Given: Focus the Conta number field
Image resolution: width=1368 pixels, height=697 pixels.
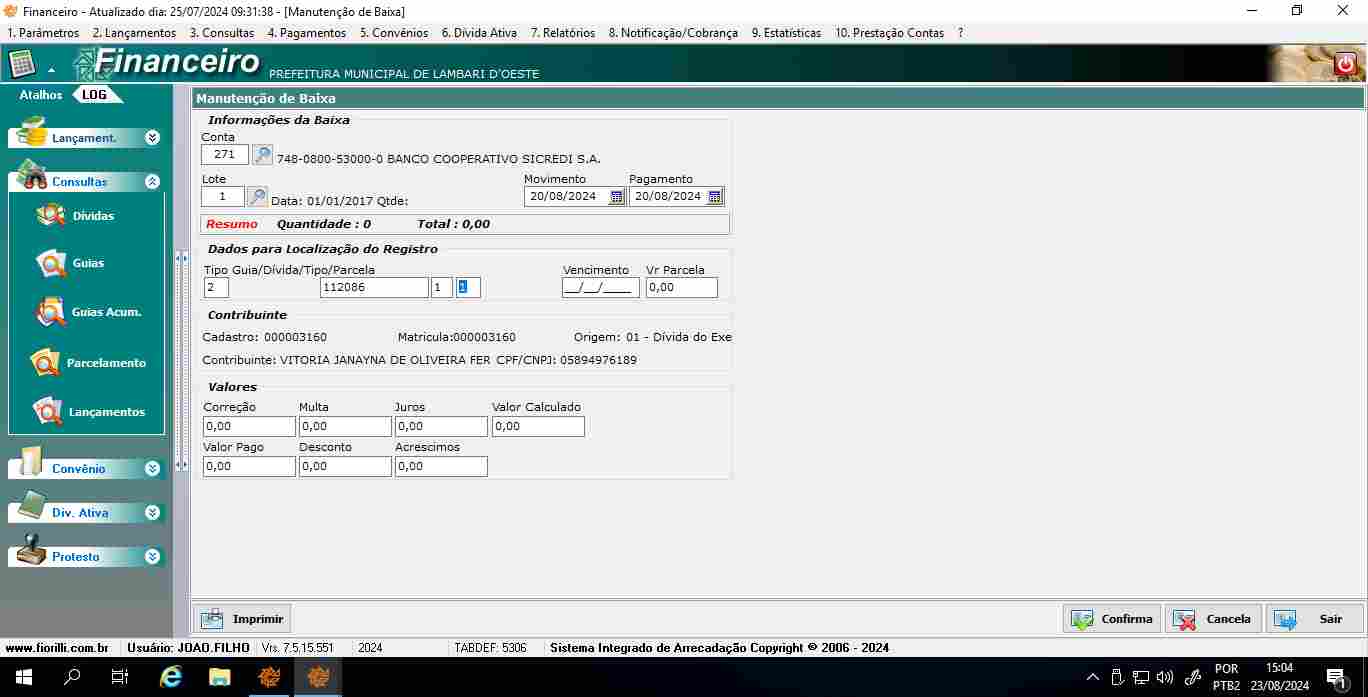Looking at the screenshot, I should 225,155.
